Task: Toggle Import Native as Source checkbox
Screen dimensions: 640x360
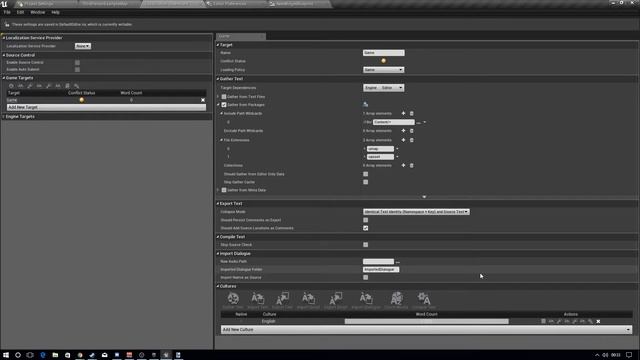Action: click(366, 278)
